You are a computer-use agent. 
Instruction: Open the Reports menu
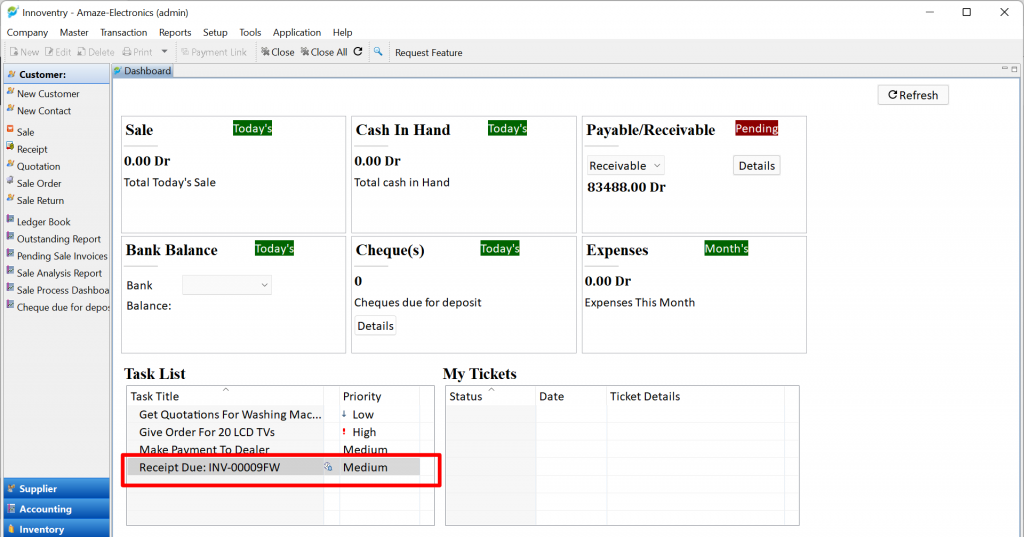pyautogui.click(x=175, y=33)
